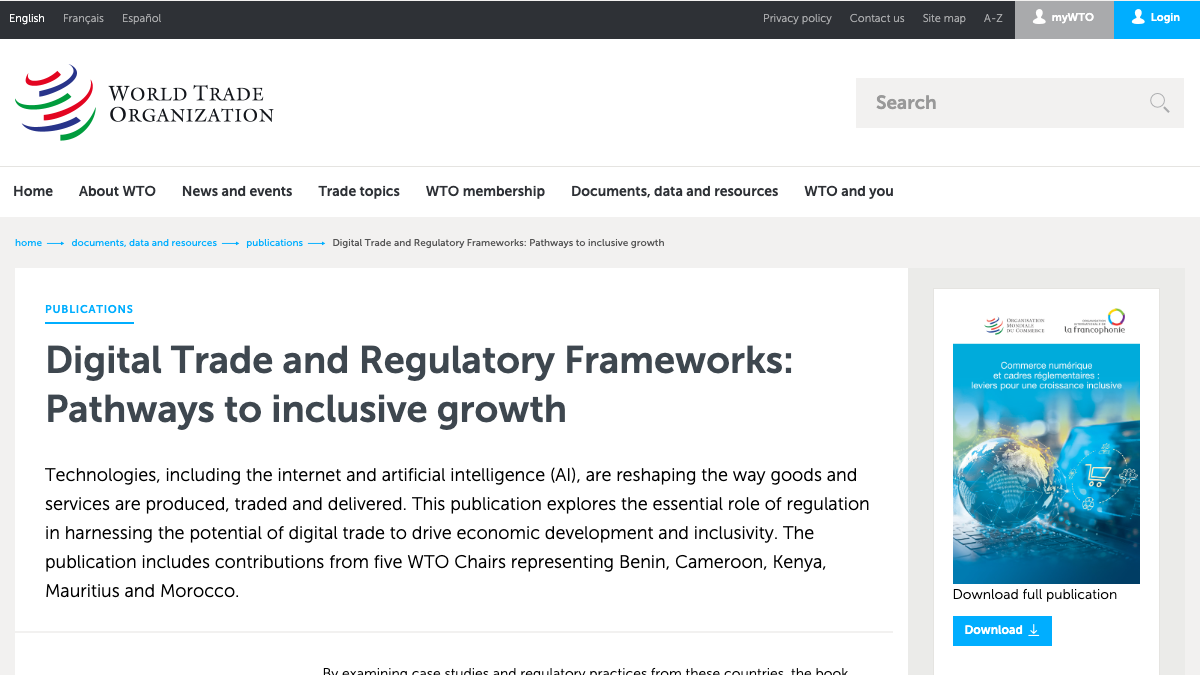Open the A-Z index

993,18
